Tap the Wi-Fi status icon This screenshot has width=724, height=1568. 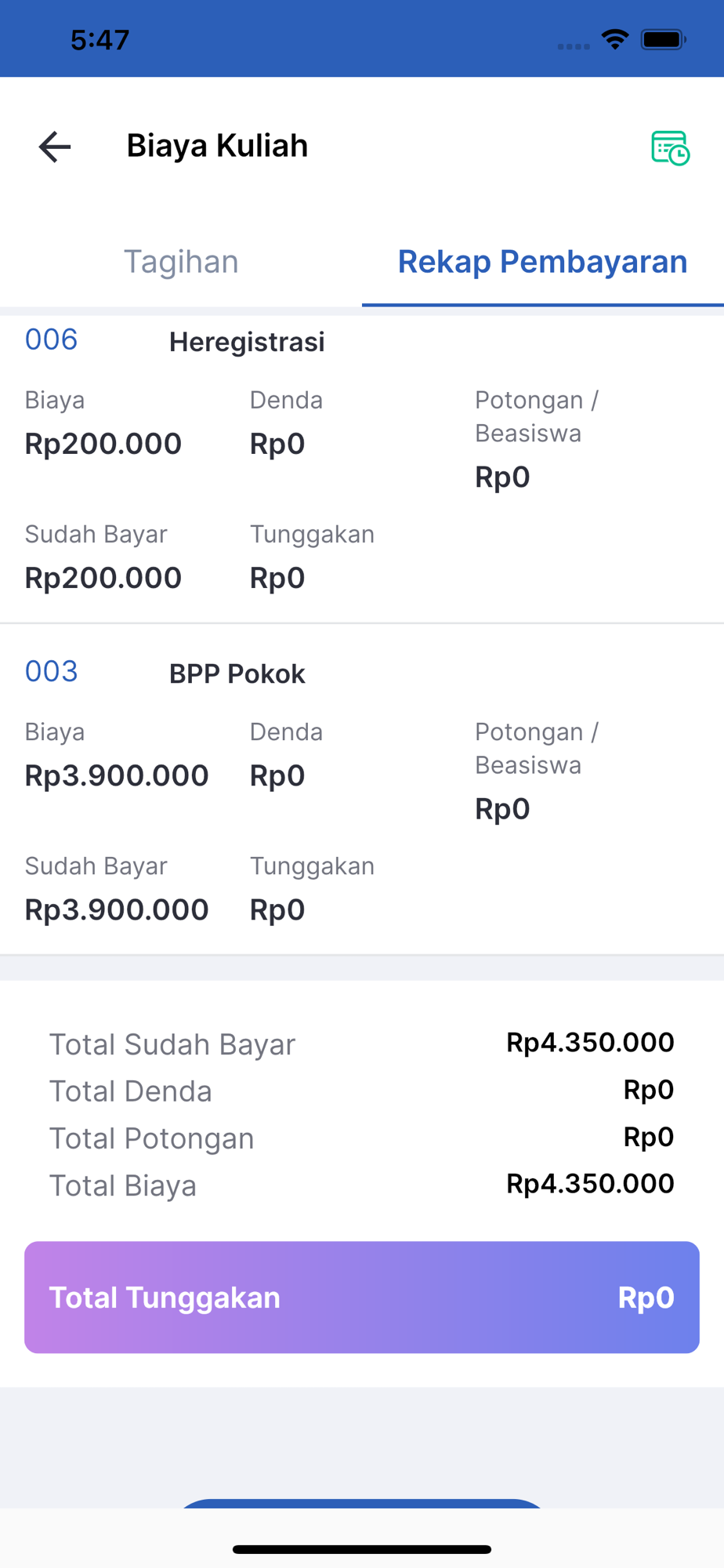pyautogui.click(x=615, y=39)
